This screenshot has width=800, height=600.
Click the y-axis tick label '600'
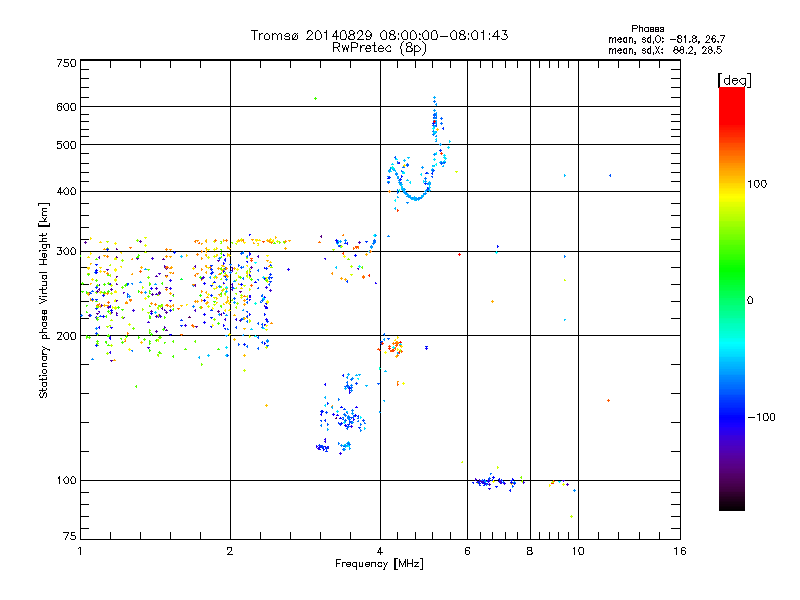tap(66, 107)
